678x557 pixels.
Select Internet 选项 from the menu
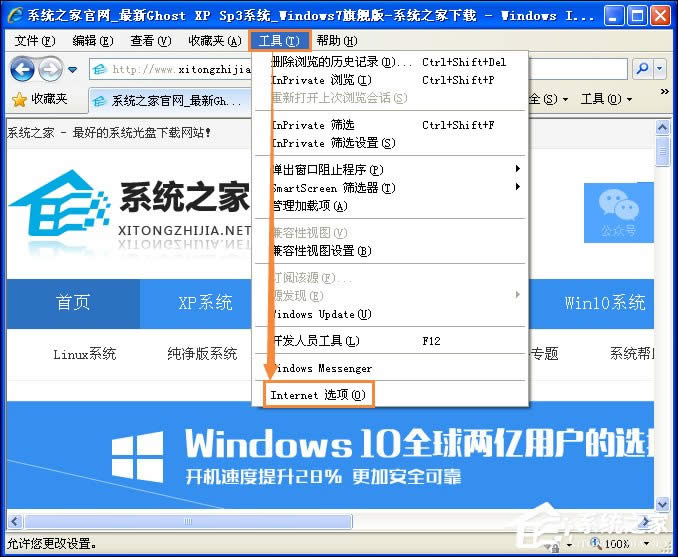(x=317, y=395)
